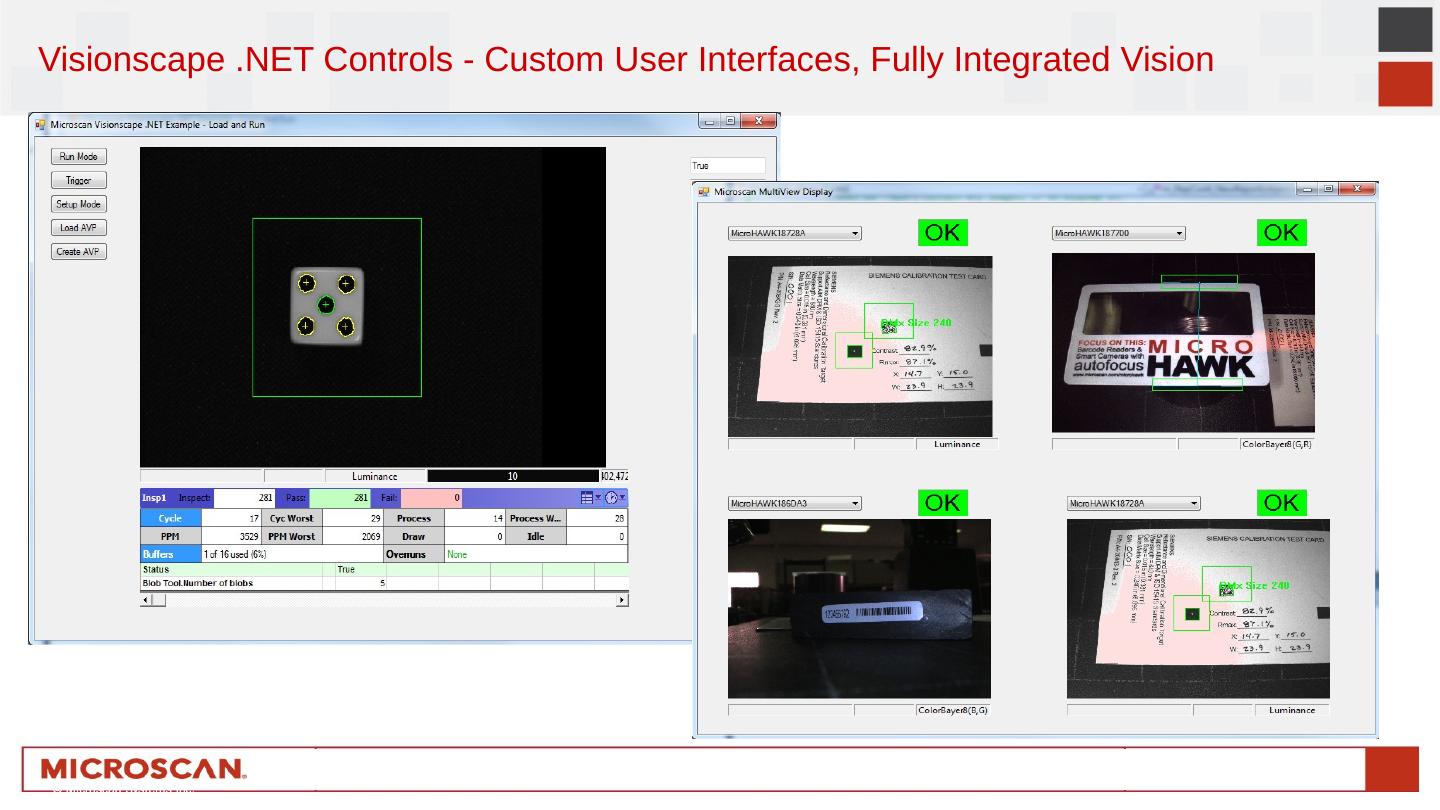The width and height of the screenshot is (1440, 810).
Task: Click the Inspect count value 281
Action: (x=244, y=497)
